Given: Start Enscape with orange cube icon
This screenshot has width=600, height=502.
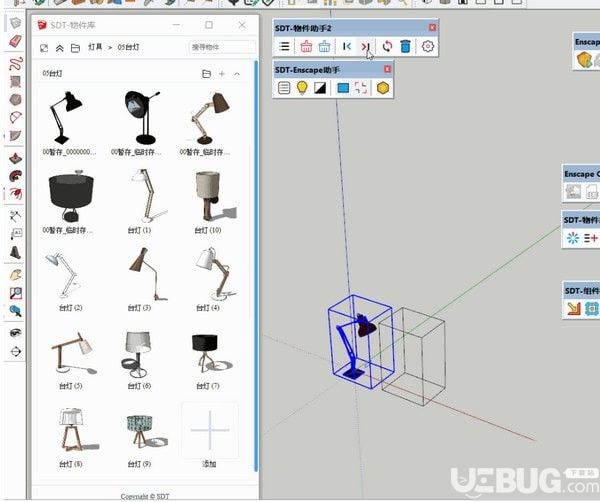Looking at the screenshot, I should [x=584, y=60].
